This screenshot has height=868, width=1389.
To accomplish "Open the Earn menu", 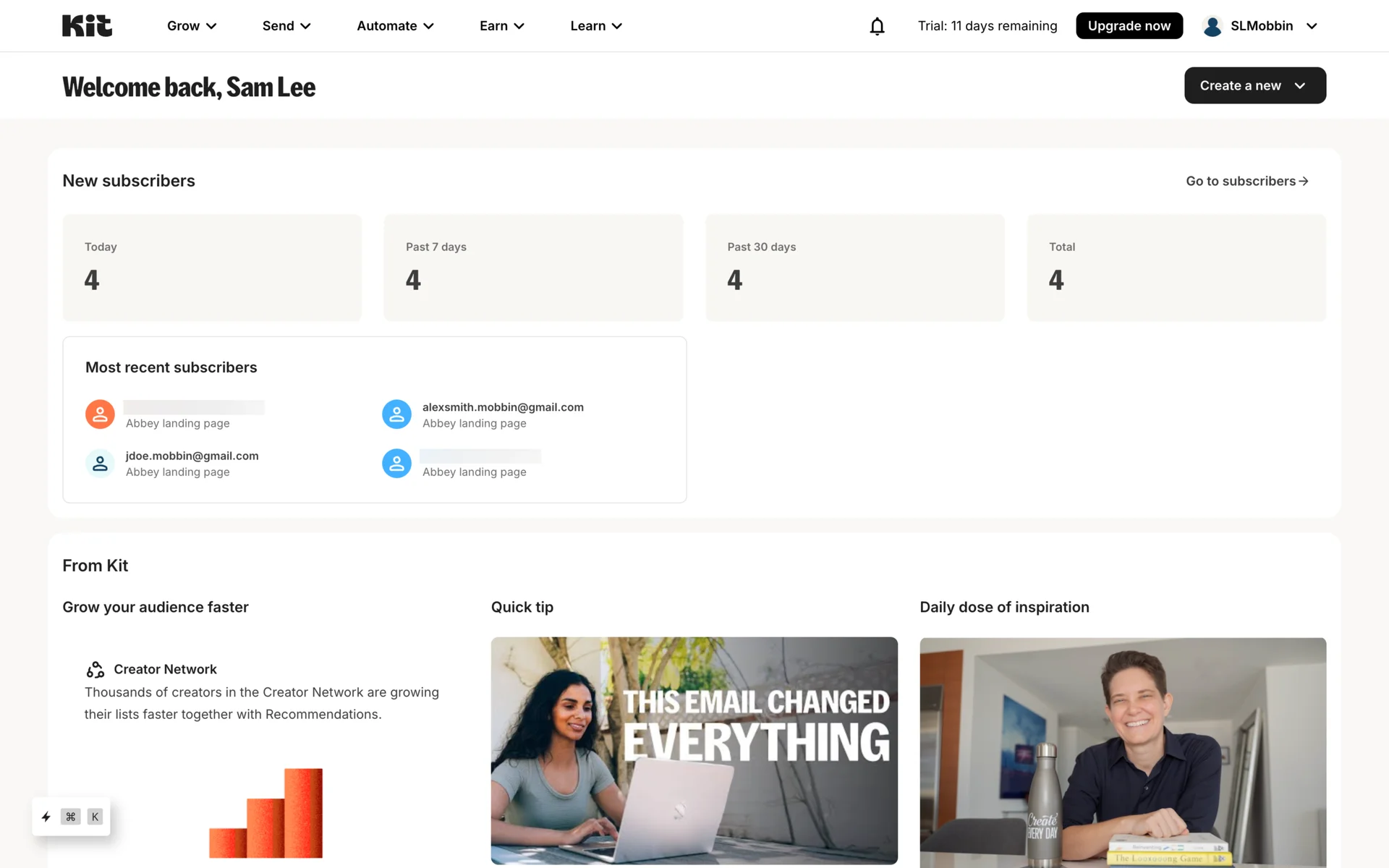I will coord(501,26).
